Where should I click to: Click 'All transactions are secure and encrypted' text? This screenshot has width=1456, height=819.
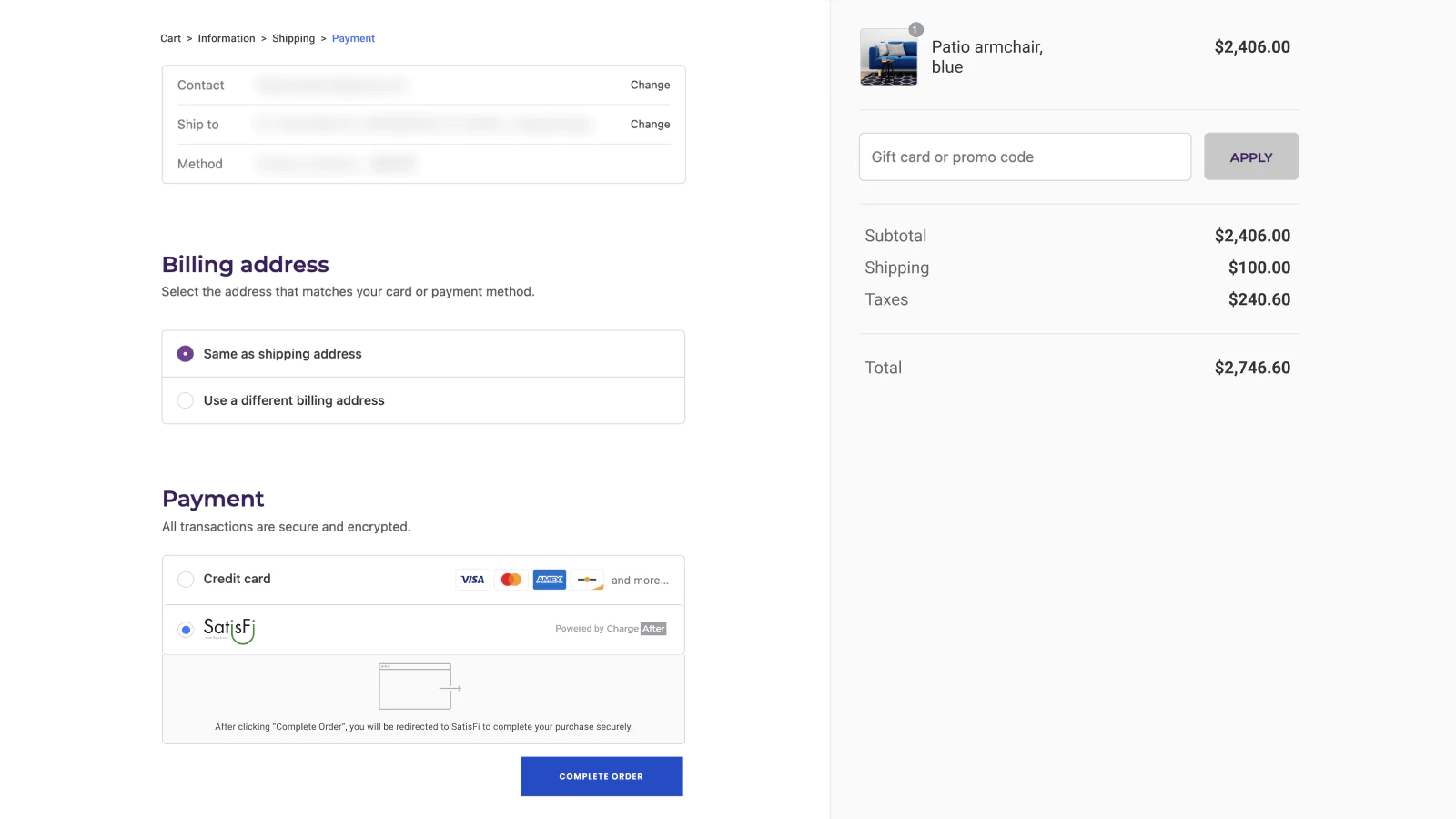tap(287, 527)
